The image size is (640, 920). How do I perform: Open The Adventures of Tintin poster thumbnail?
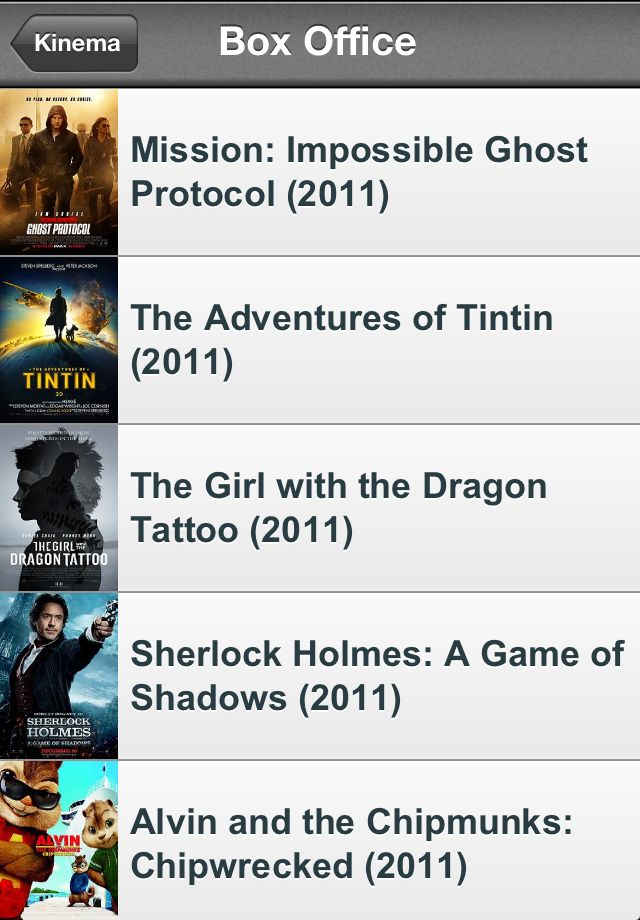click(x=59, y=340)
